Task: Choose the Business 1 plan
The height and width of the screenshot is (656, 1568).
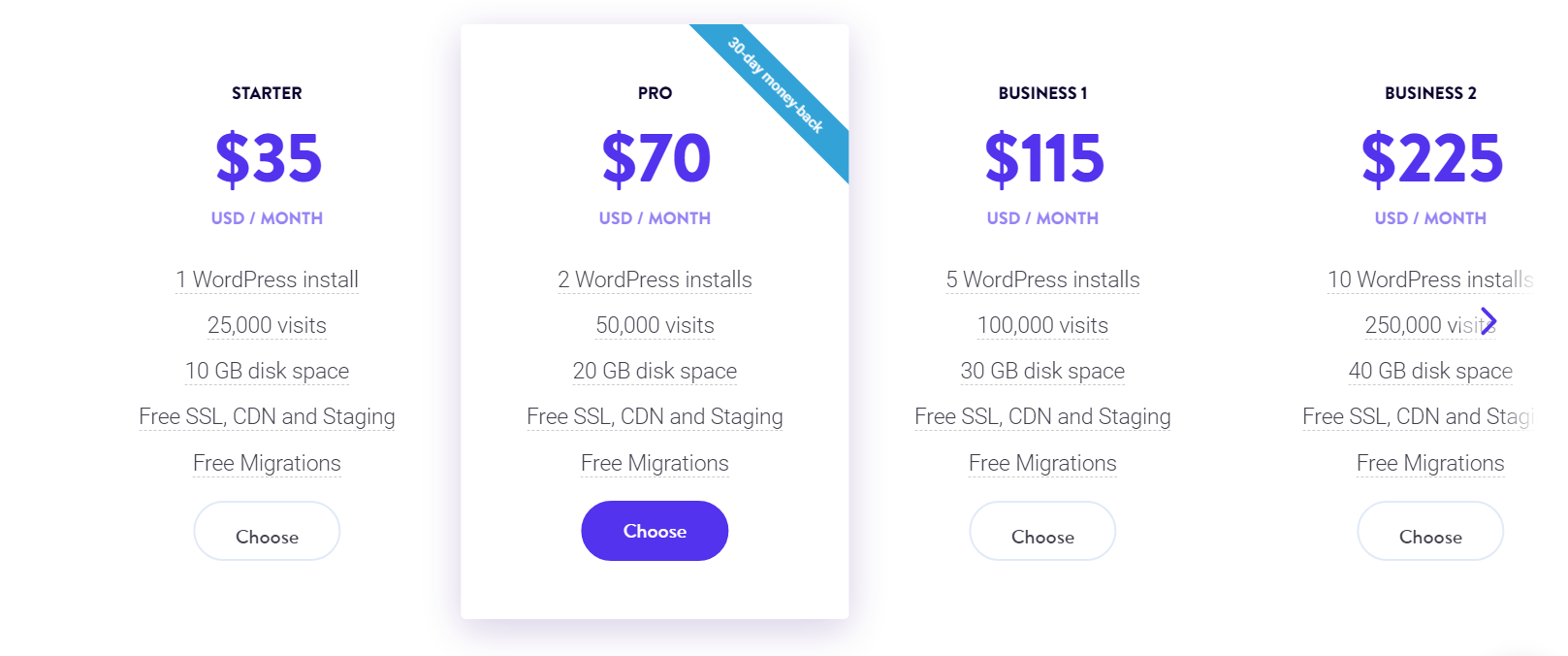Action: pos(1042,531)
